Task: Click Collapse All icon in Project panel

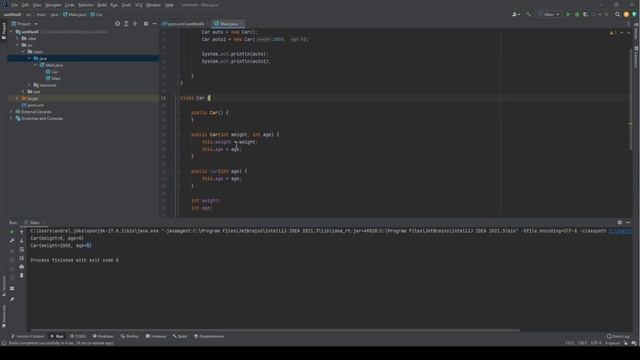Action: tap(135, 24)
